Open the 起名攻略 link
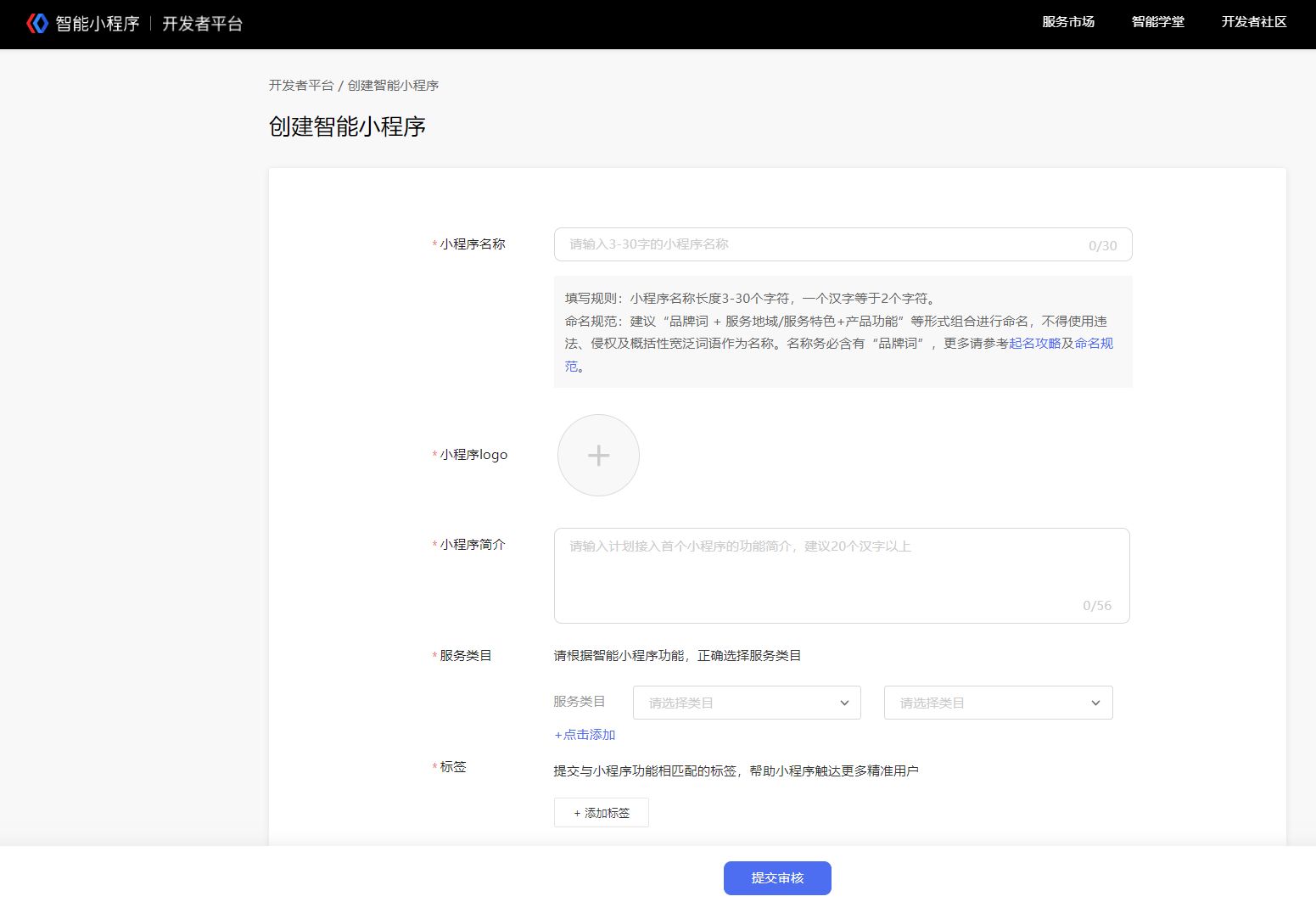The image size is (1316, 902). (x=1035, y=344)
